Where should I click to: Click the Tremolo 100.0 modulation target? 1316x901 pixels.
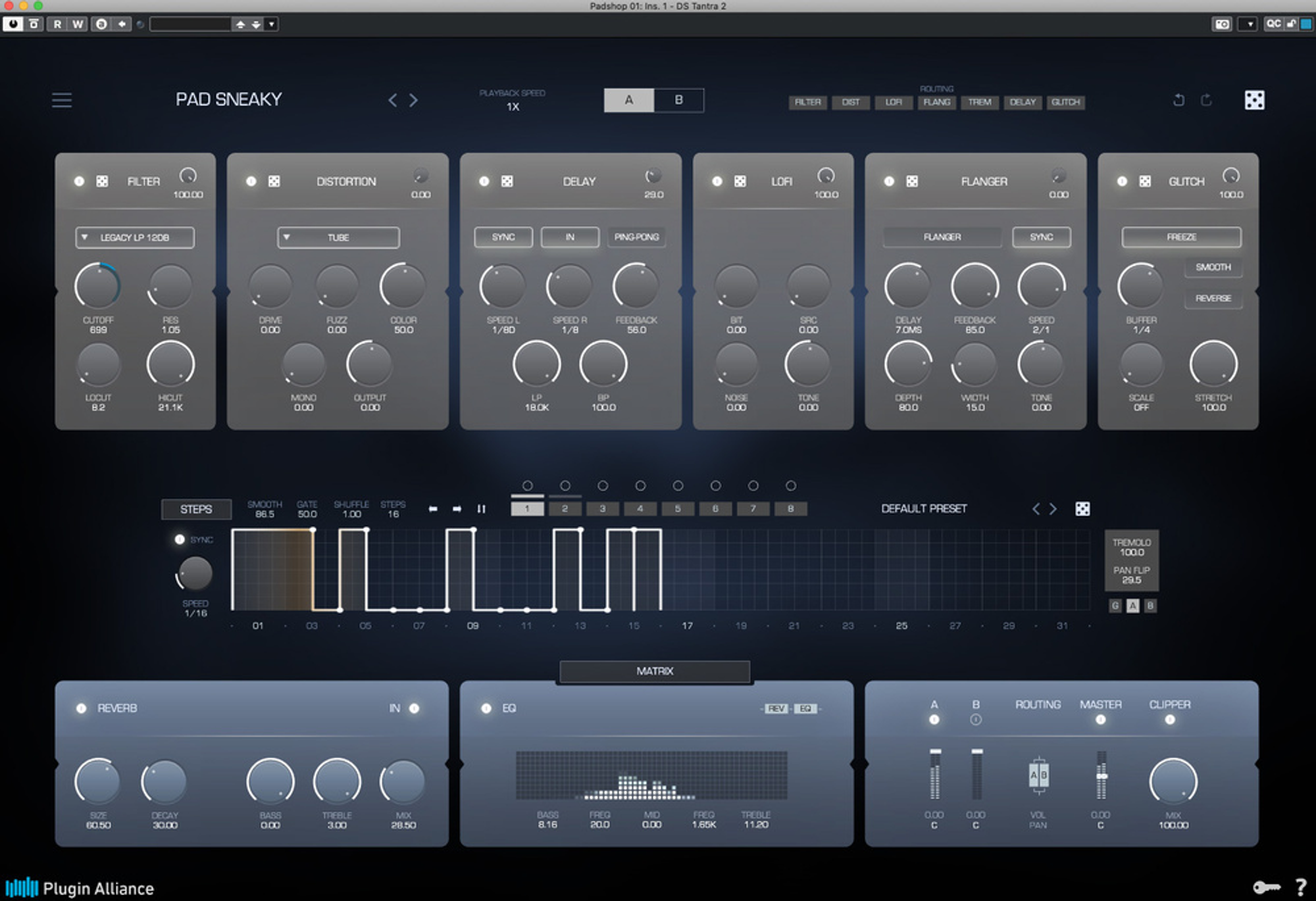[1131, 547]
